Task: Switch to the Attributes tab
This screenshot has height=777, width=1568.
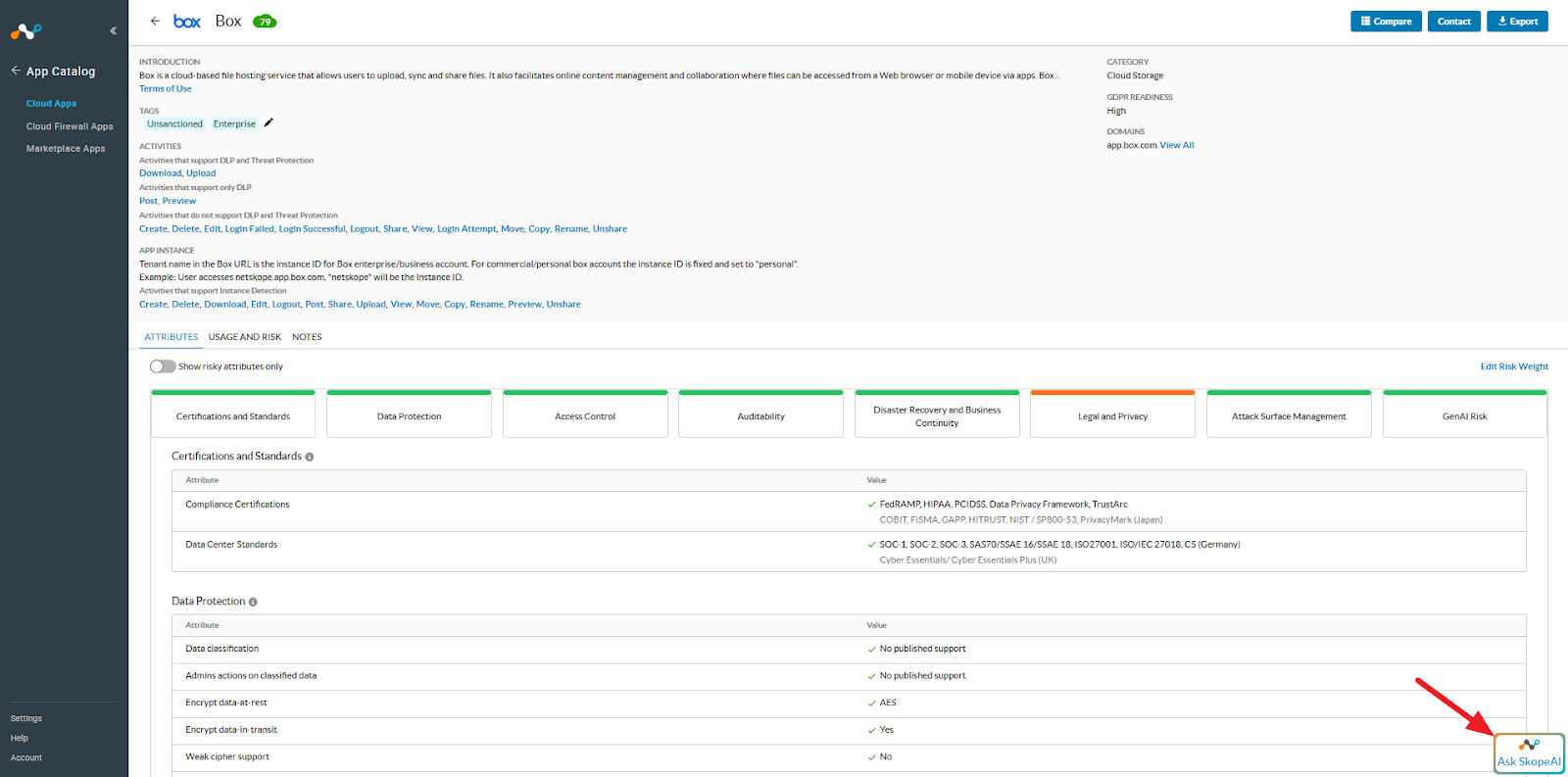Action: click(x=171, y=337)
